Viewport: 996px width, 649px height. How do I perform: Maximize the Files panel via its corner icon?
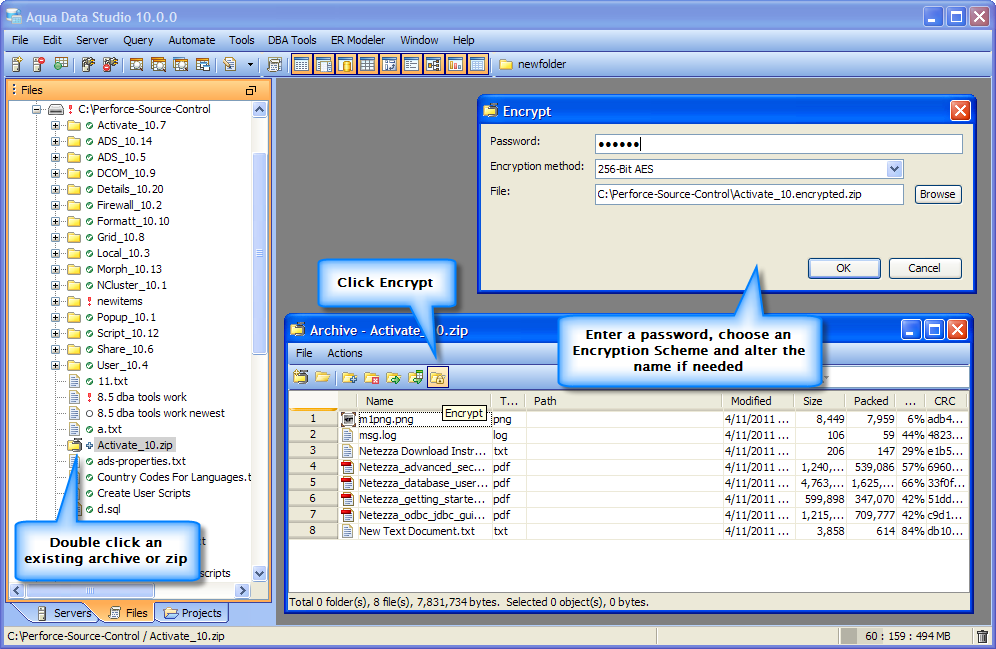[x=251, y=90]
